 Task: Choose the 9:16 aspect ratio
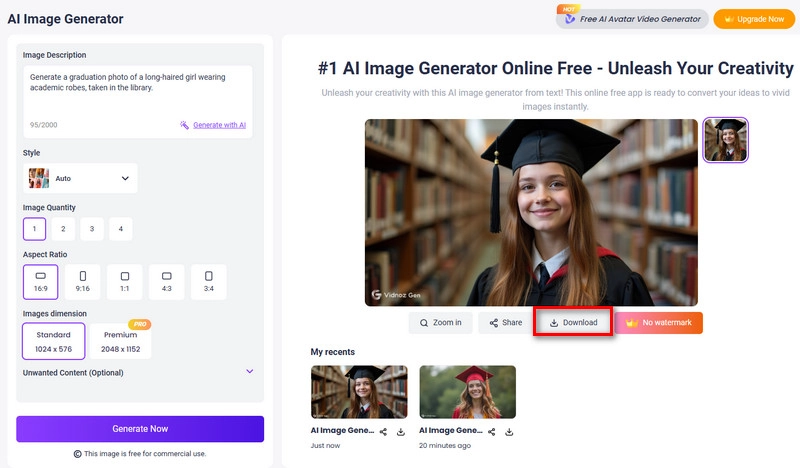[x=83, y=282]
